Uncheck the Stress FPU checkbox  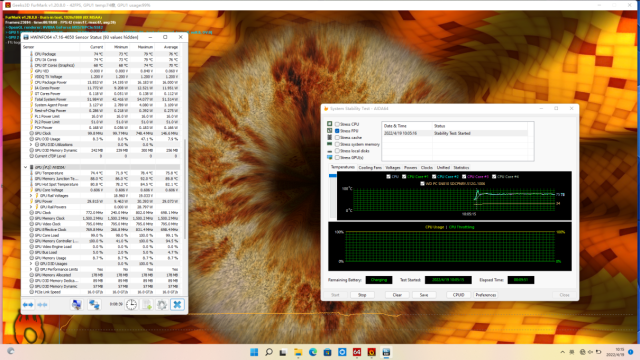337,131
